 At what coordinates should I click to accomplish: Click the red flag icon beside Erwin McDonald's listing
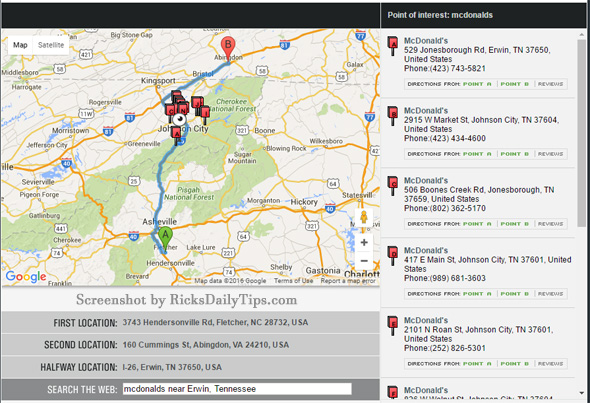[393, 46]
